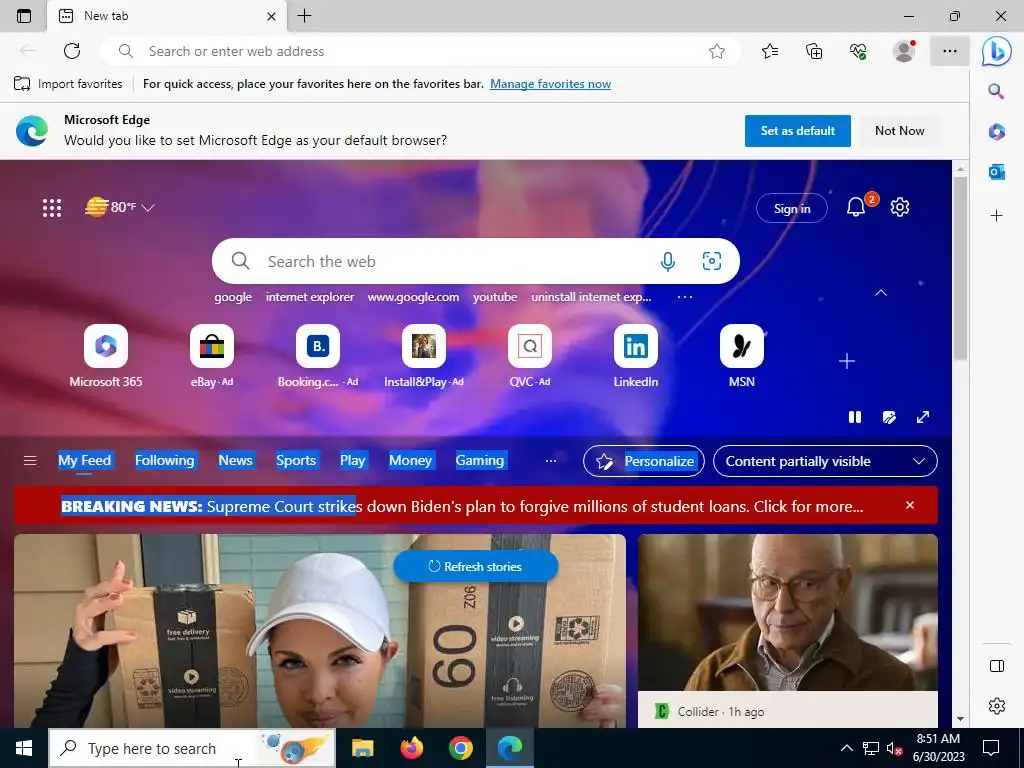This screenshot has width=1024, height=768.
Task: Edit the page background image
Action: [x=889, y=417]
